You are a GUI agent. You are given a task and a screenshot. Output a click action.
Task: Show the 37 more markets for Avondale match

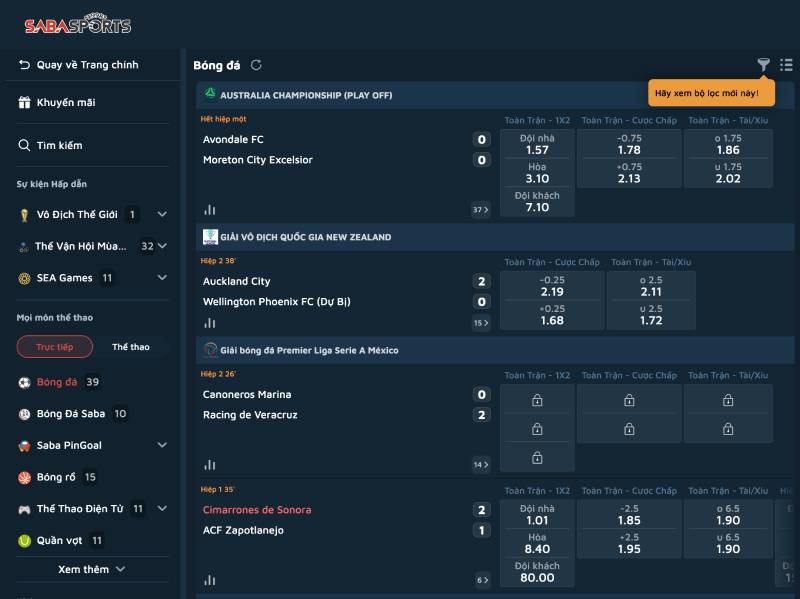[x=480, y=210]
